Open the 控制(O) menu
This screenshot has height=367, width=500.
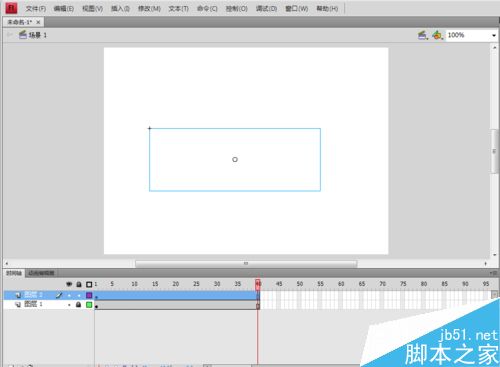point(236,9)
